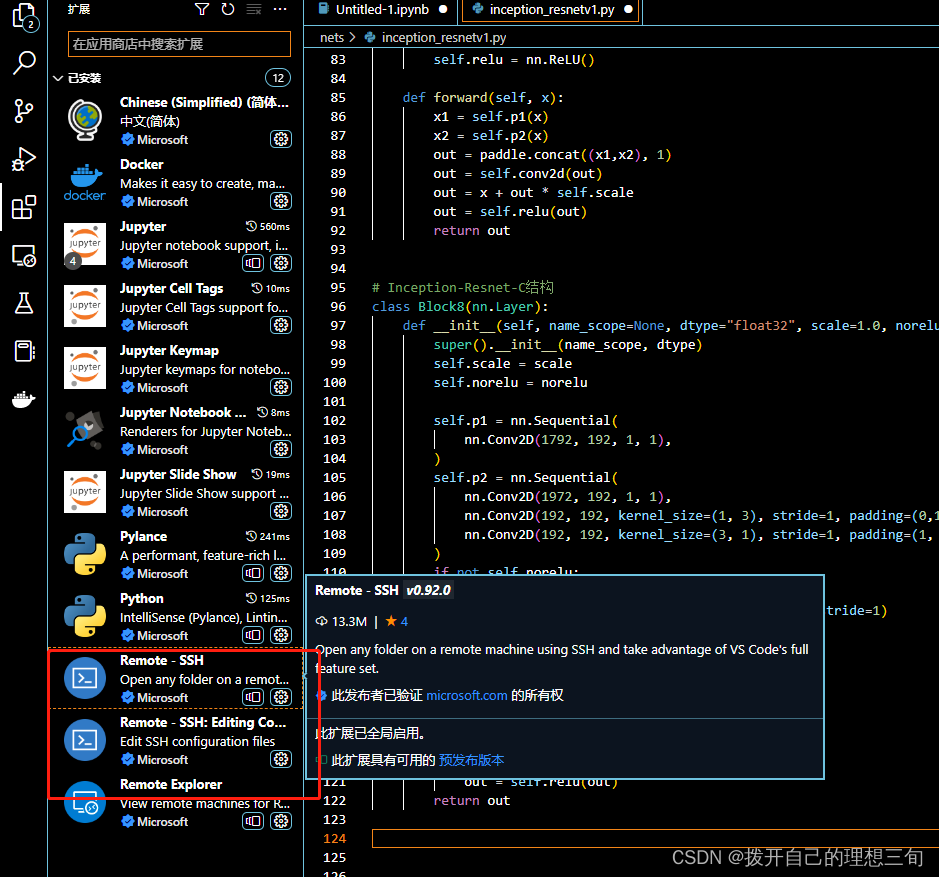
Task: Click the Jupyter extension logo thumbnail with badge 4
Action: [85, 244]
